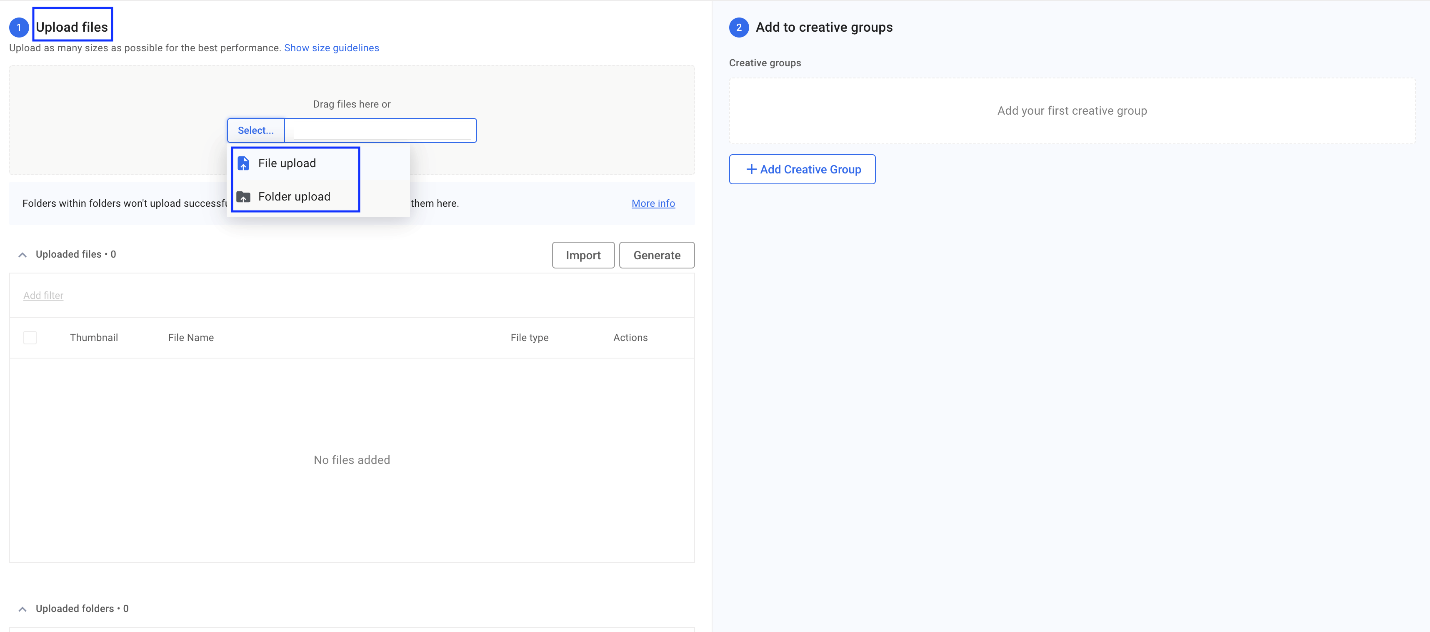Click the File upload icon in dropdown

[243, 163]
